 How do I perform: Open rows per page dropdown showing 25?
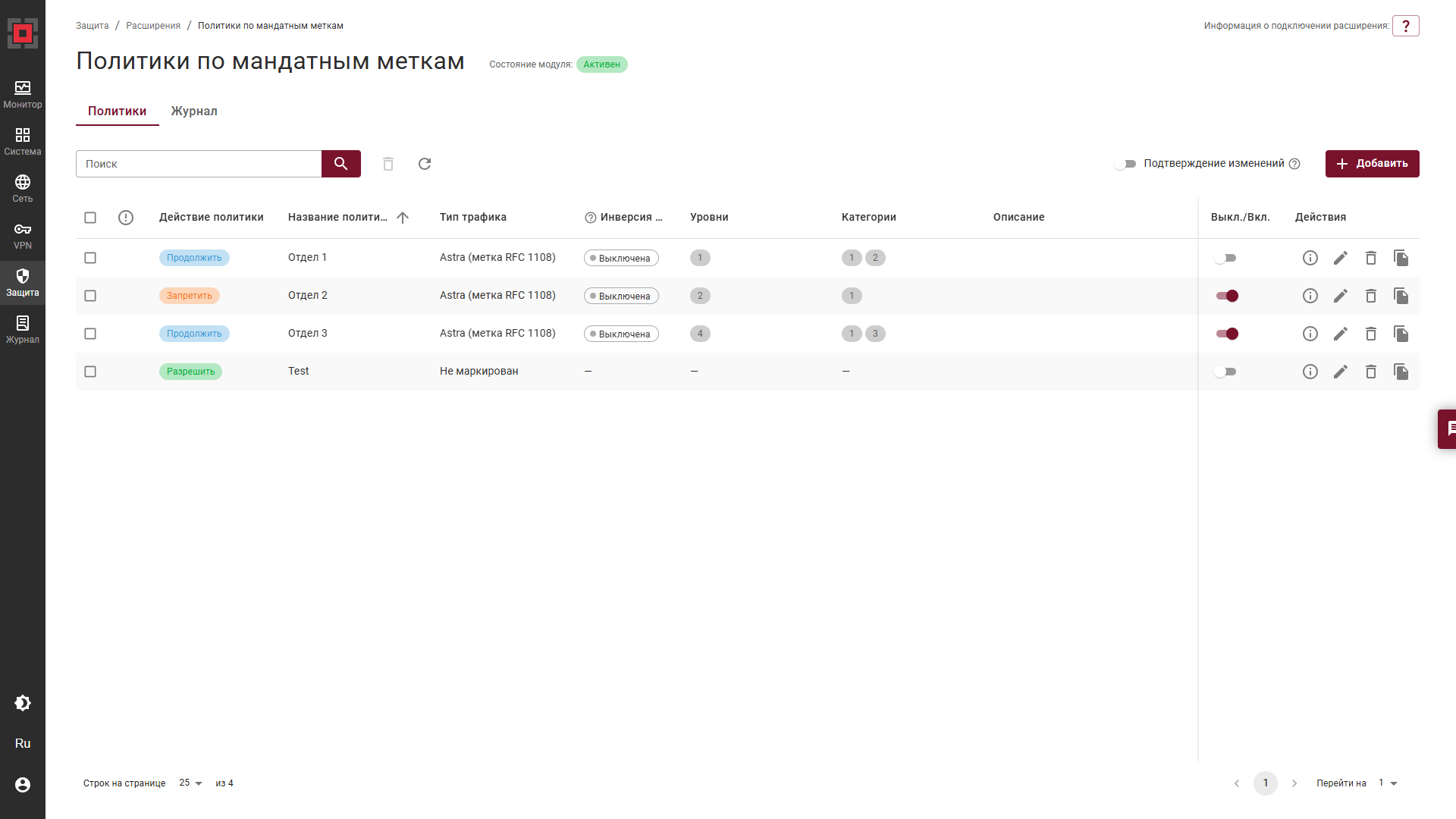click(191, 783)
